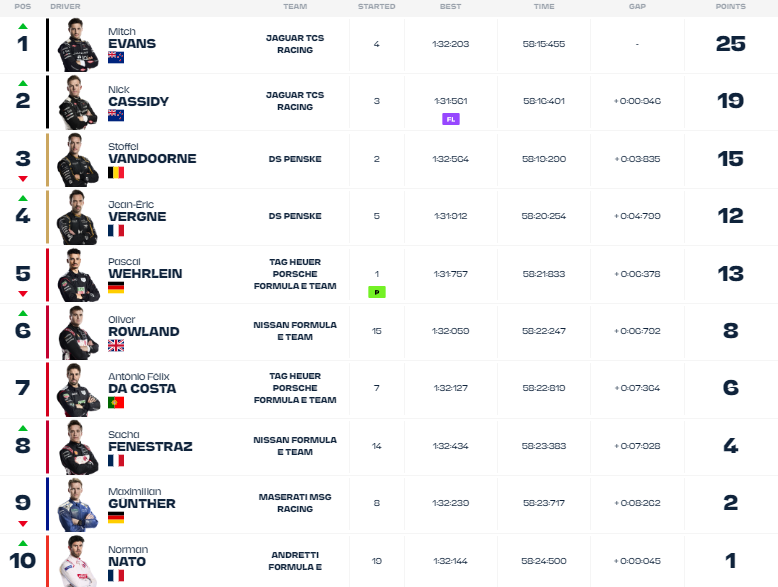The width and height of the screenshot is (778, 587).
Task: Open Mitch Evans driver photo
Action: 78,45
